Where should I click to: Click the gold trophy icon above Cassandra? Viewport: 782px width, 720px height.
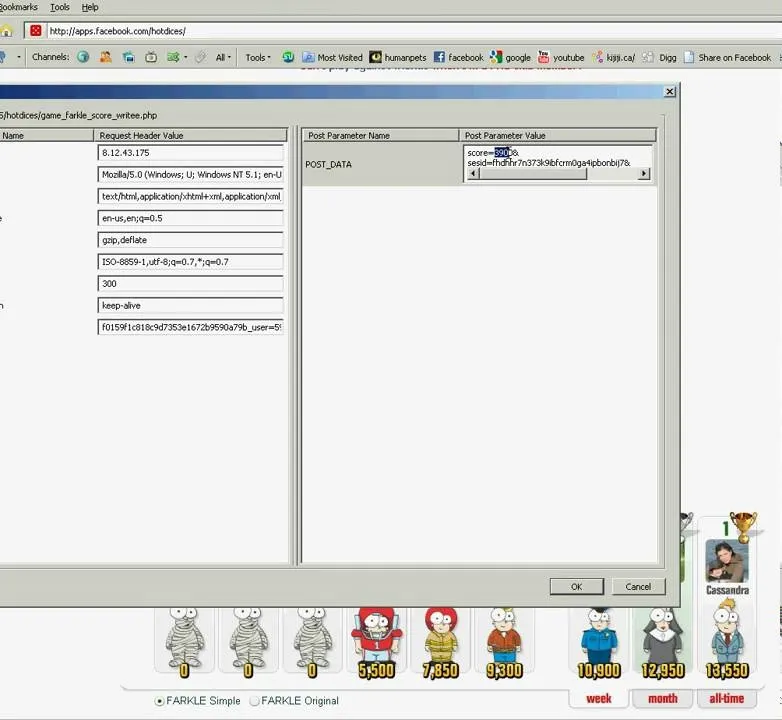[x=743, y=527]
